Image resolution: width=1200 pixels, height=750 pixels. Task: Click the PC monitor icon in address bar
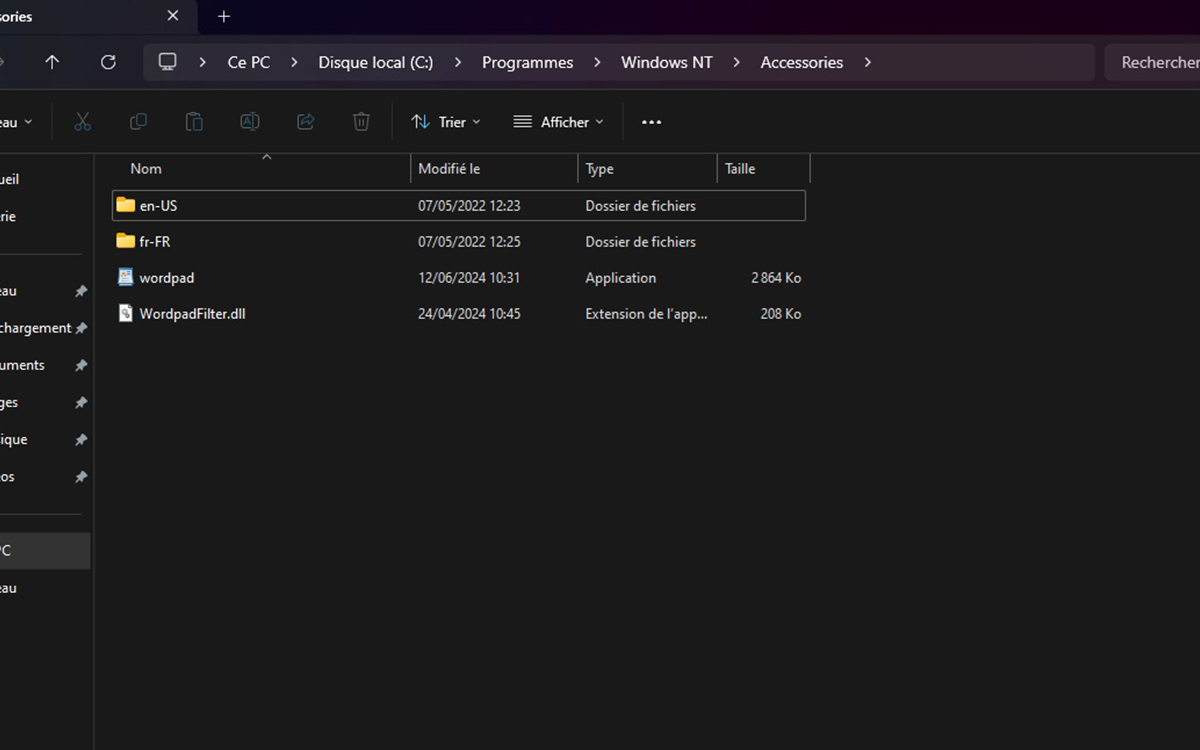167,62
